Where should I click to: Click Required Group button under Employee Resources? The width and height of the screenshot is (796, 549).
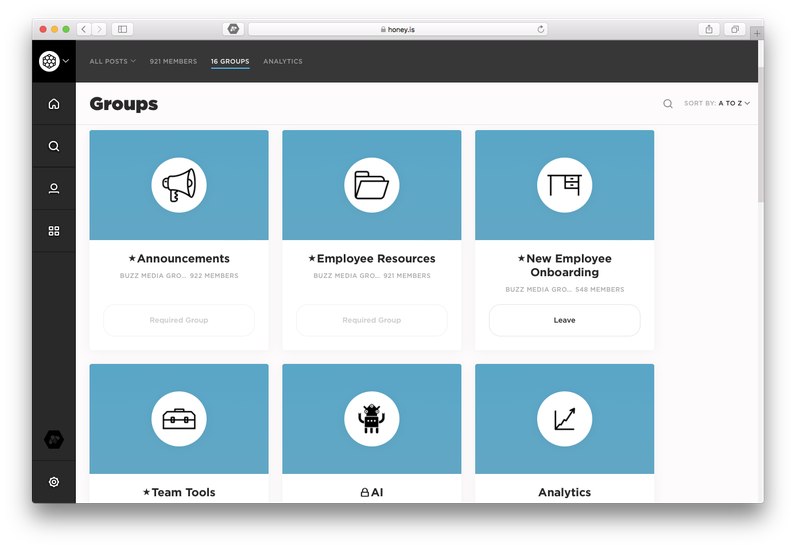pos(372,320)
